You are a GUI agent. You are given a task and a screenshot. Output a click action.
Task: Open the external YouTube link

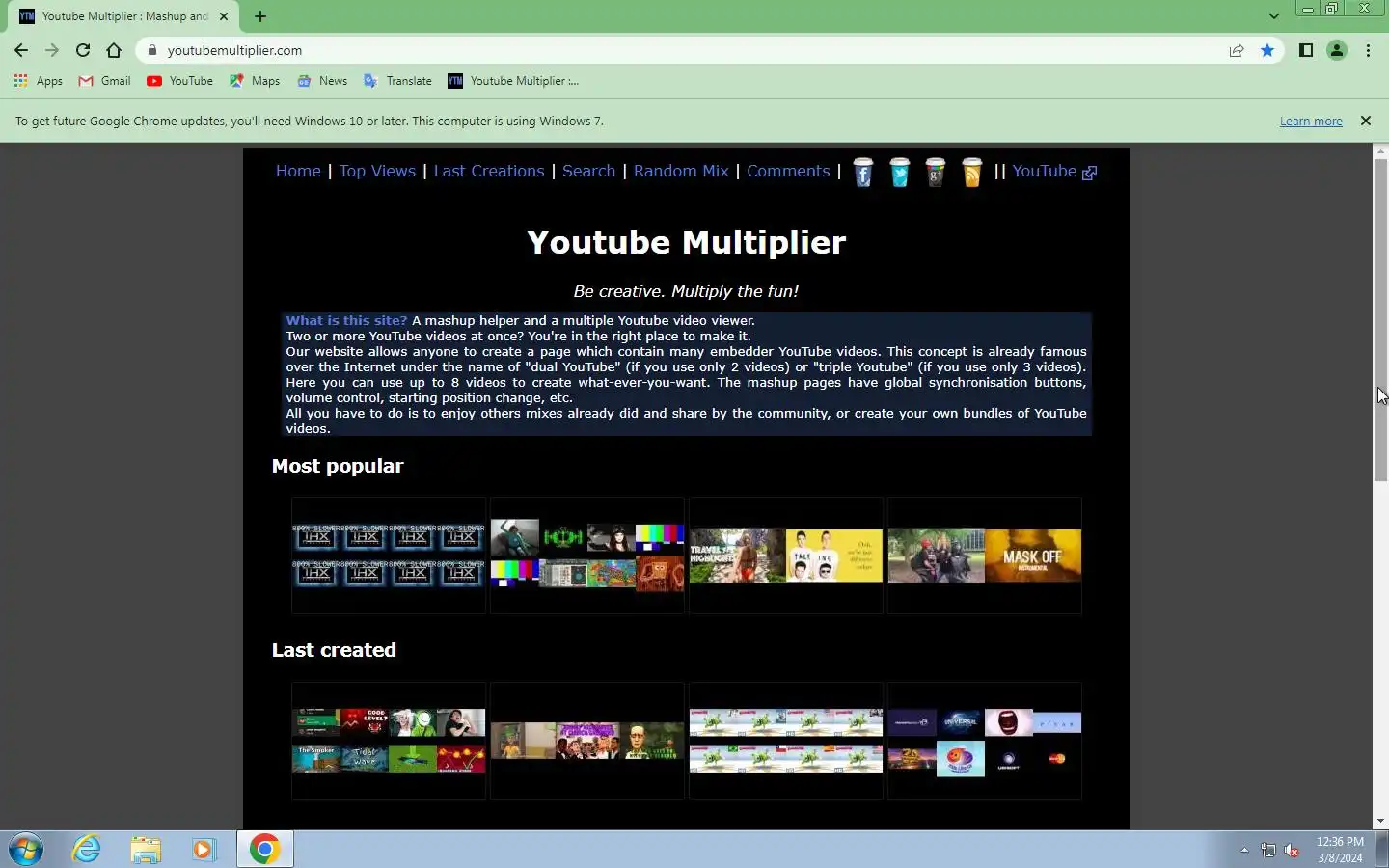1054,171
